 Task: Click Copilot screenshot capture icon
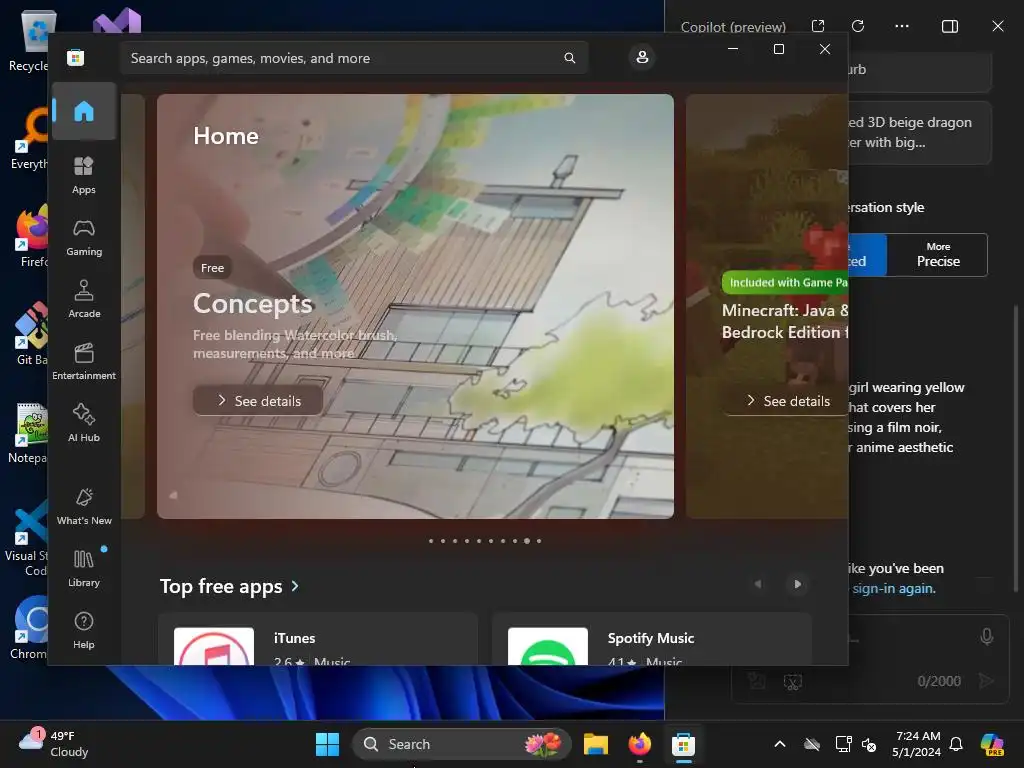[x=792, y=682]
